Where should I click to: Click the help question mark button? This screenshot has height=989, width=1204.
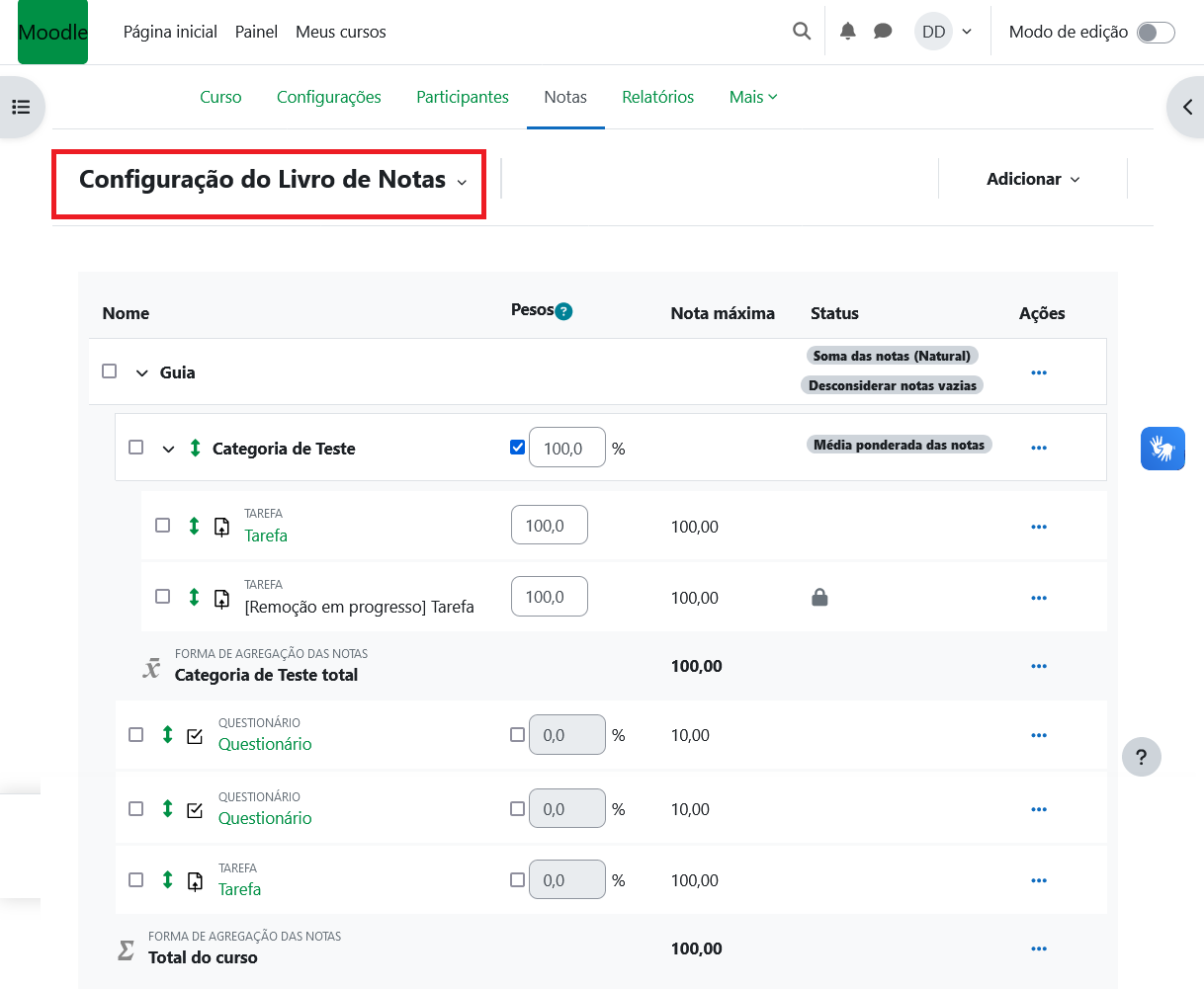pos(1141,757)
